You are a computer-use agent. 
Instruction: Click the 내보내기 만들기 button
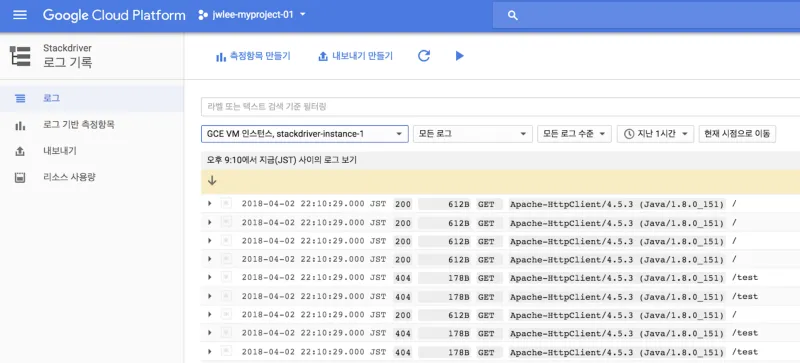point(356,56)
